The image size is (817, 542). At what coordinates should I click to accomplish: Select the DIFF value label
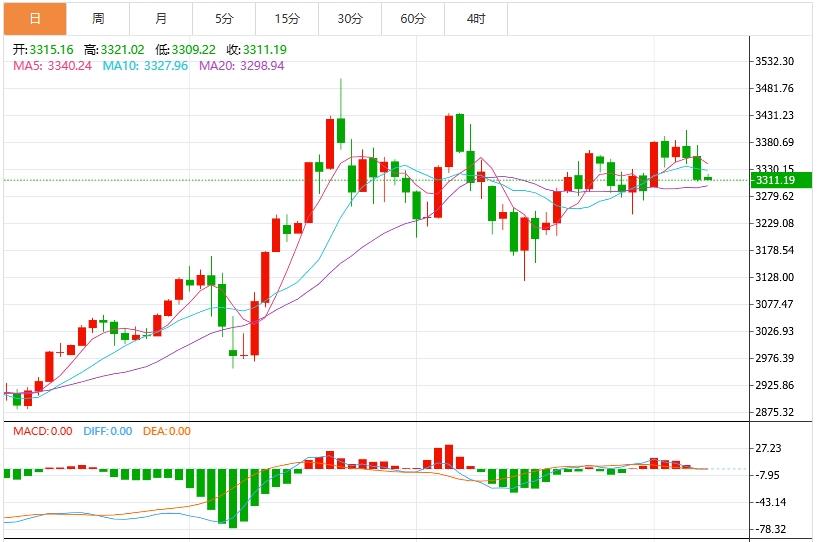[x=108, y=431]
